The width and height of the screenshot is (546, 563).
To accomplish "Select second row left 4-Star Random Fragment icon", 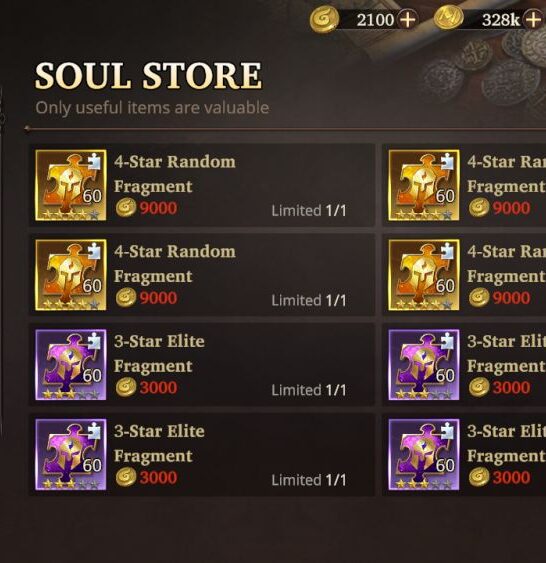I will coord(71,275).
